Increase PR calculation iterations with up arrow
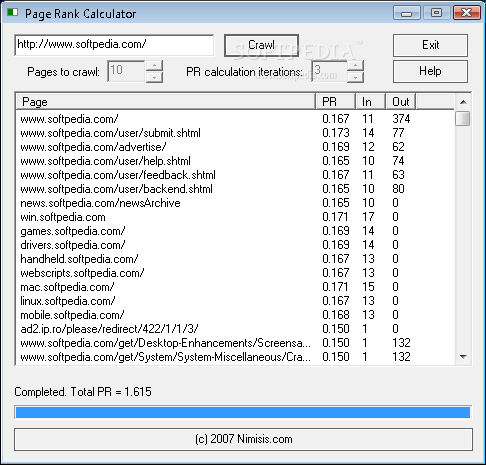The width and height of the screenshot is (486, 465). (356, 65)
